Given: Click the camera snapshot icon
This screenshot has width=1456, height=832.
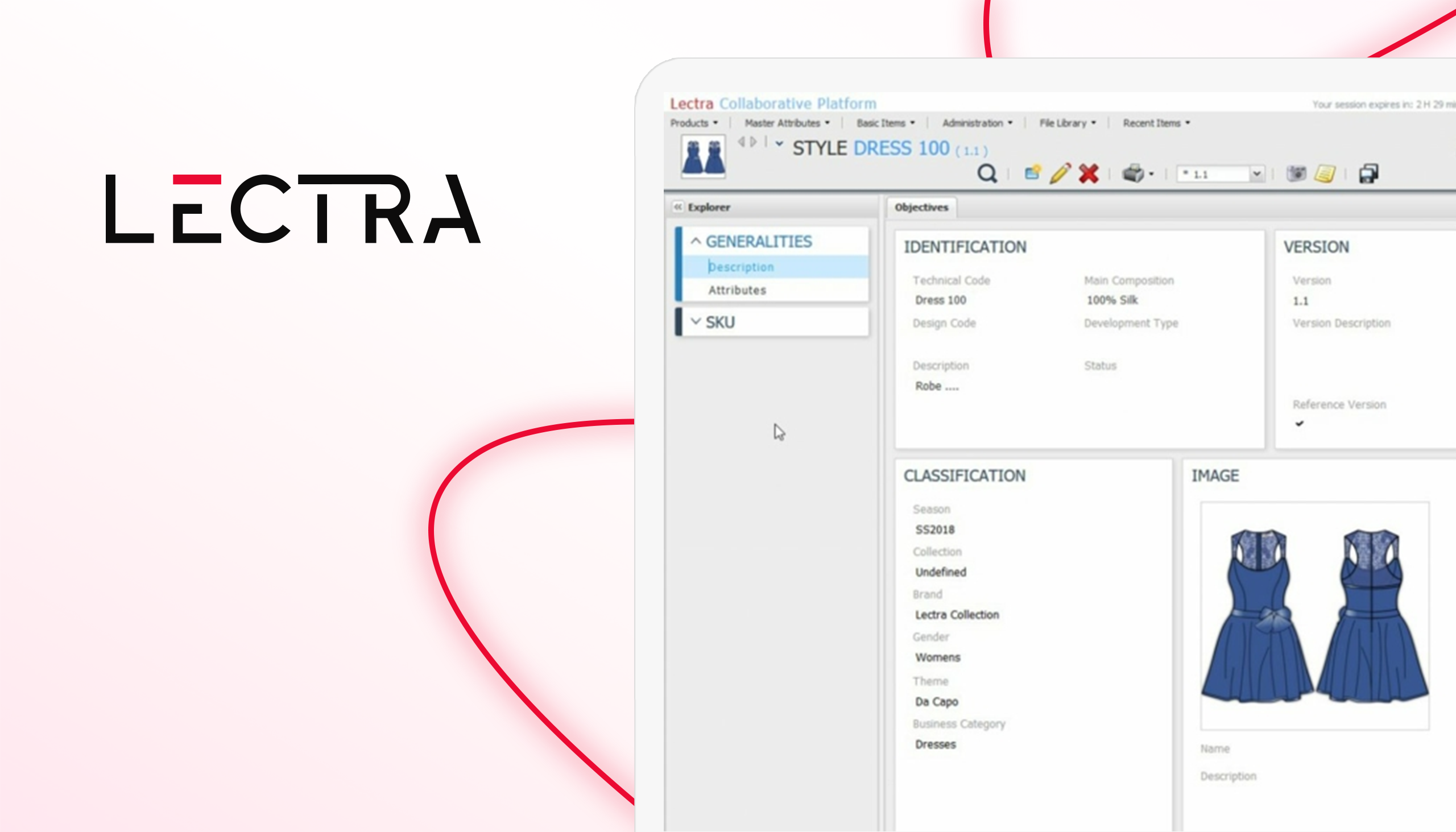Looking at the screenshot, I should 1296,173.
